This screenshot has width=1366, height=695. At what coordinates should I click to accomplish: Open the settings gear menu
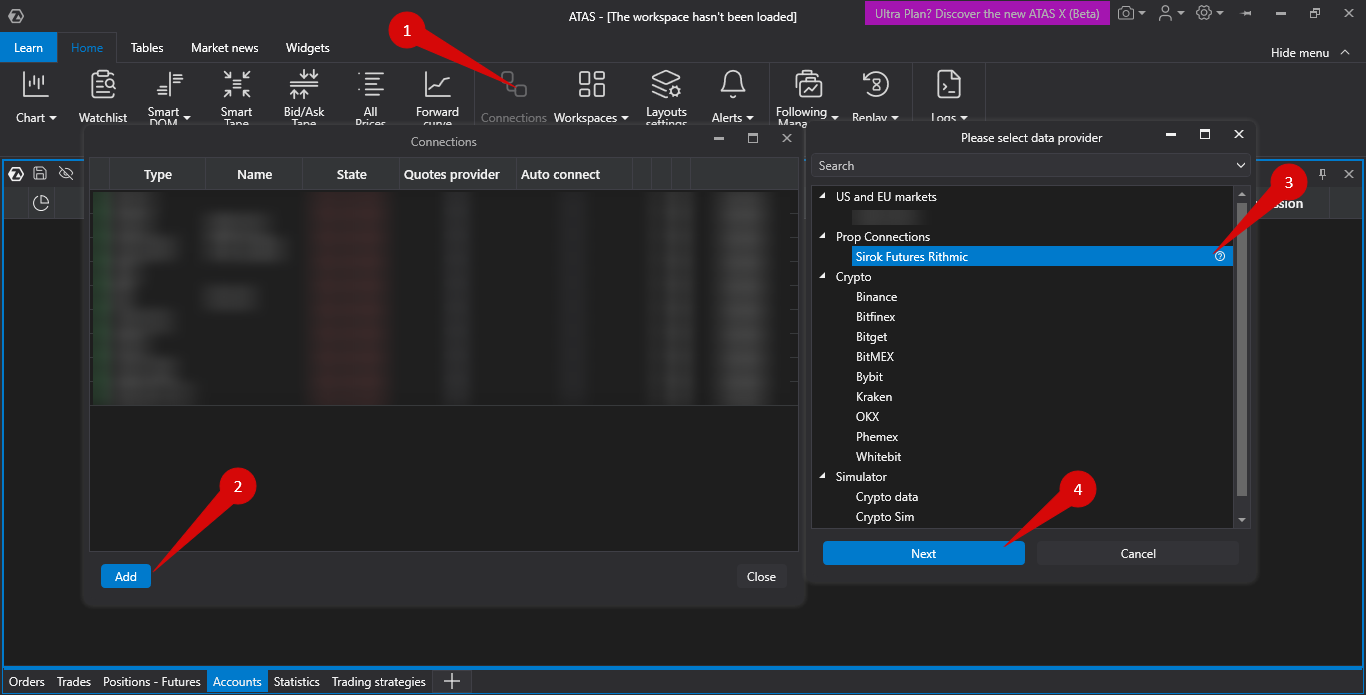(x=1204, y=13)
